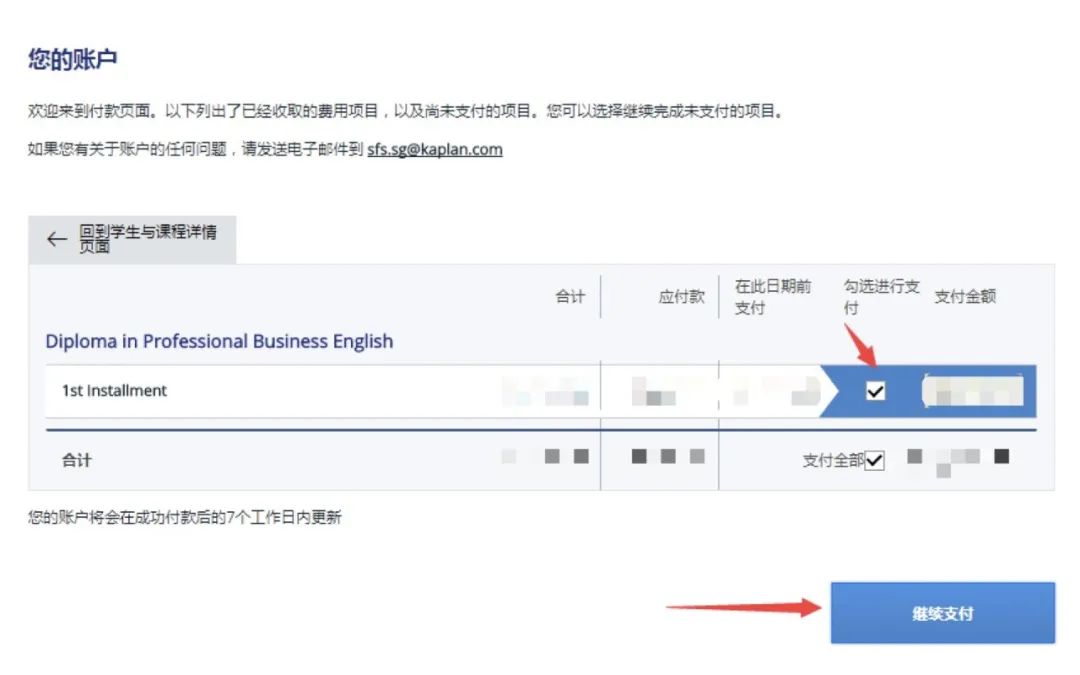Screen dimensions: 1080x675
Task: Click the sfs.sg@kaplan.com email link
Action: click(436, 148)
